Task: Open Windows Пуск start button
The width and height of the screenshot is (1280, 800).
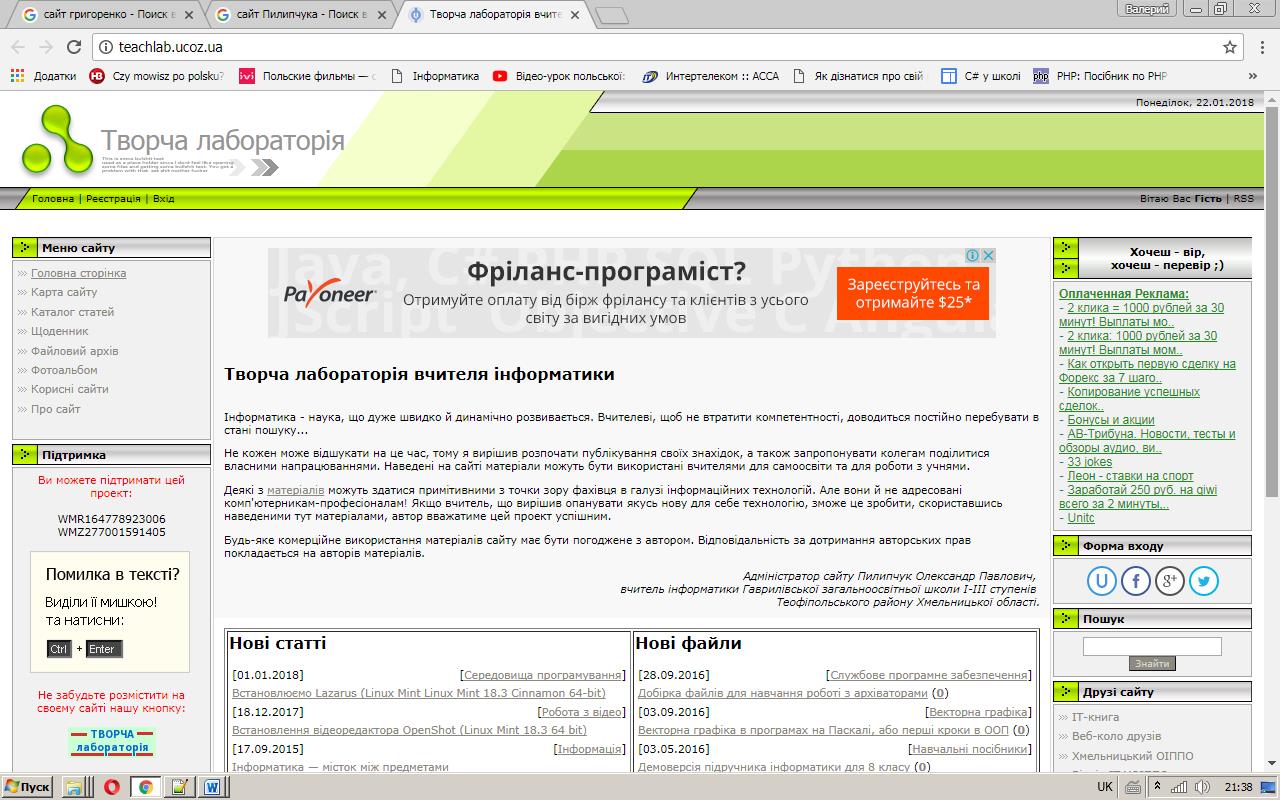Action: click(27, 787)
